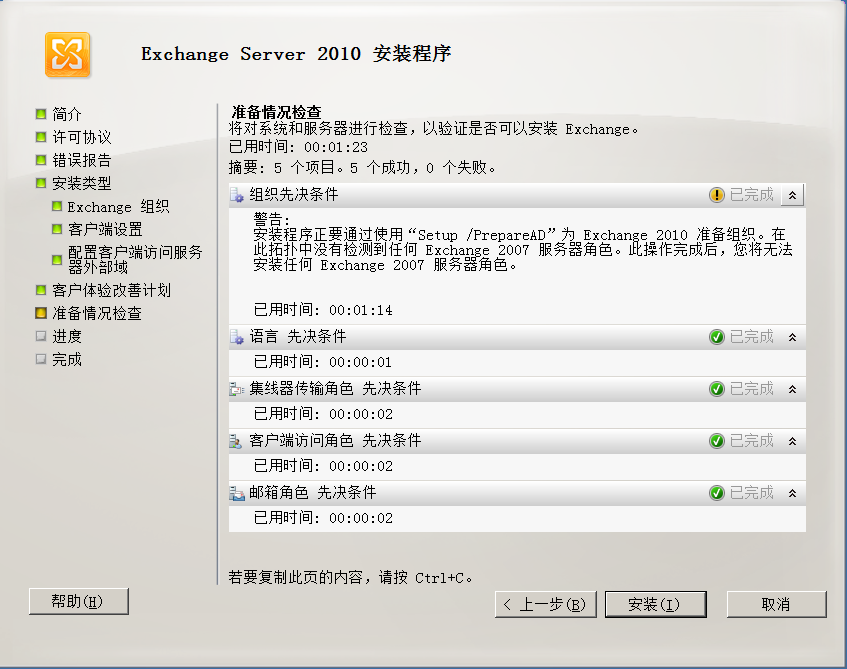847x669 pixels.
Task: Click the 帮助(H) button
Action: [x=79, y=601]
